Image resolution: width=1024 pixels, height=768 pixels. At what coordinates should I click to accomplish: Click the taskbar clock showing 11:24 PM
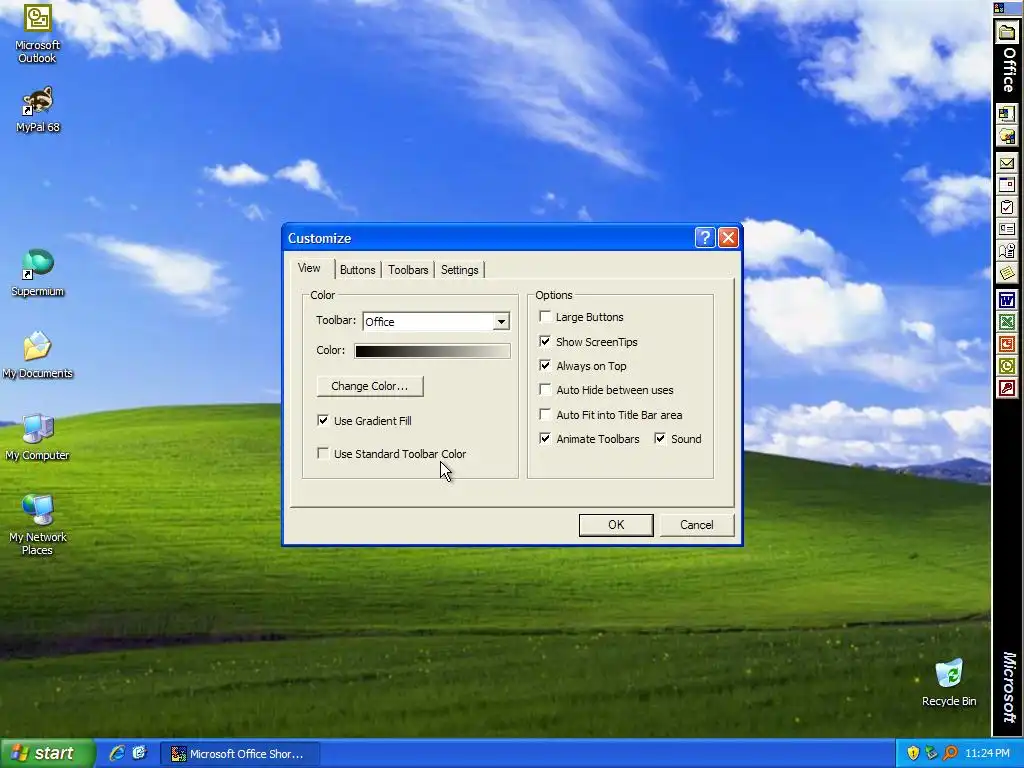(987, 754)
